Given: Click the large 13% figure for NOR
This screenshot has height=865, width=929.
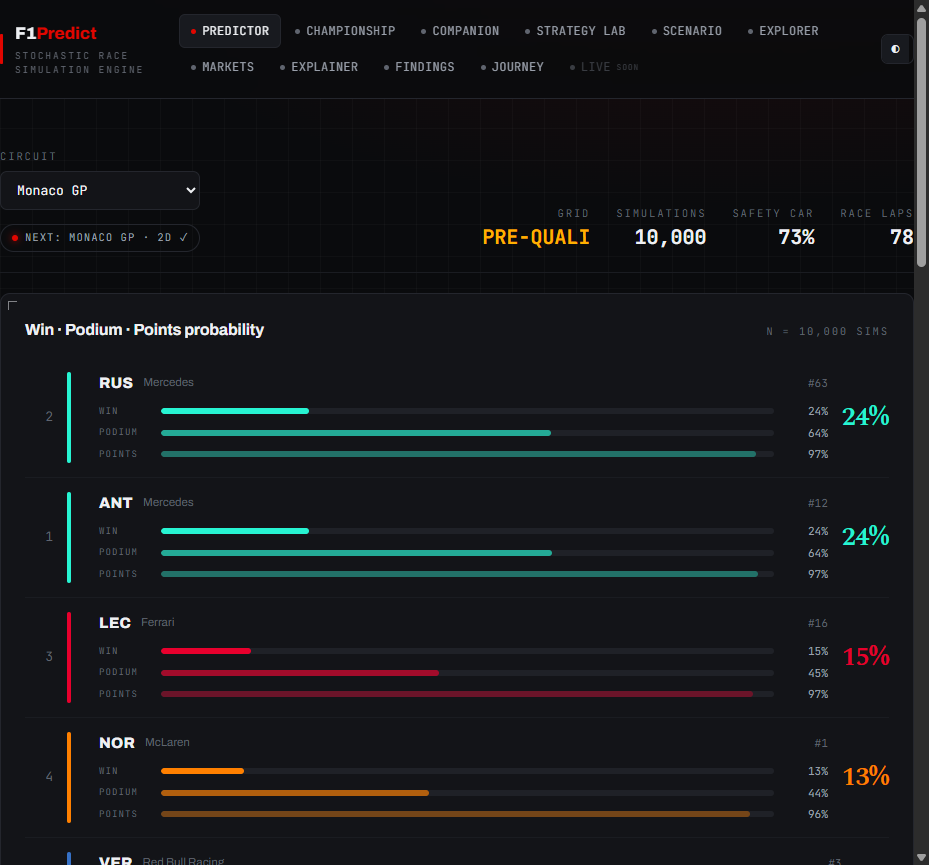Looking at the screenshot, I should pos(866,777).
